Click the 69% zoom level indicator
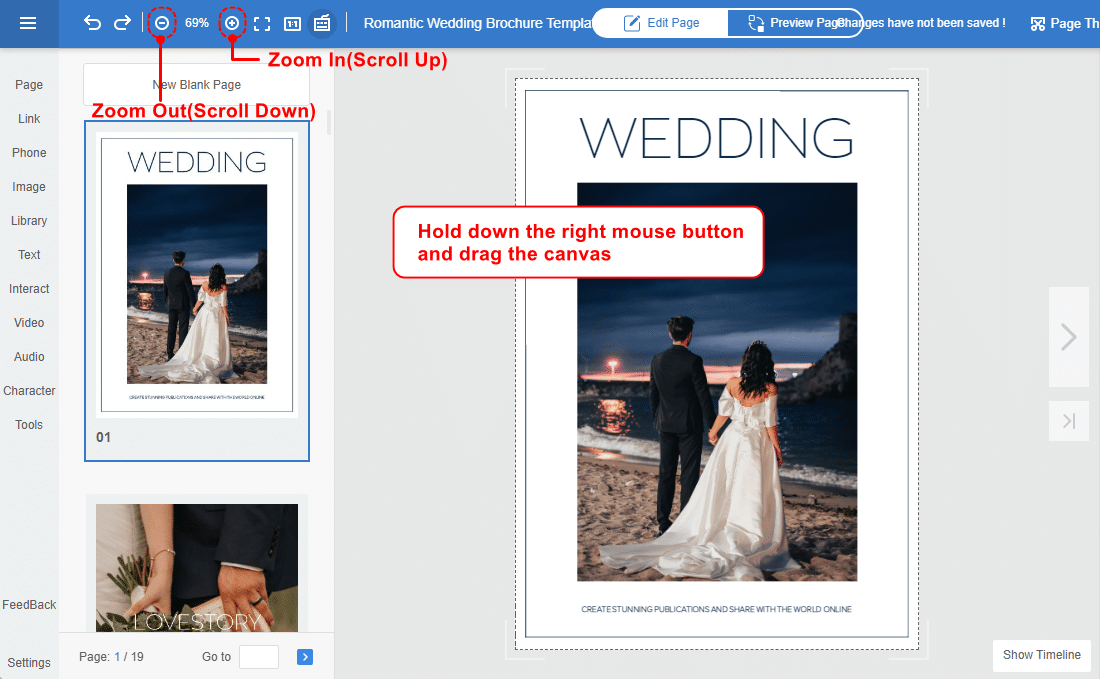The width and height of the screenshot is (1100, 679). tap(196, 22)
